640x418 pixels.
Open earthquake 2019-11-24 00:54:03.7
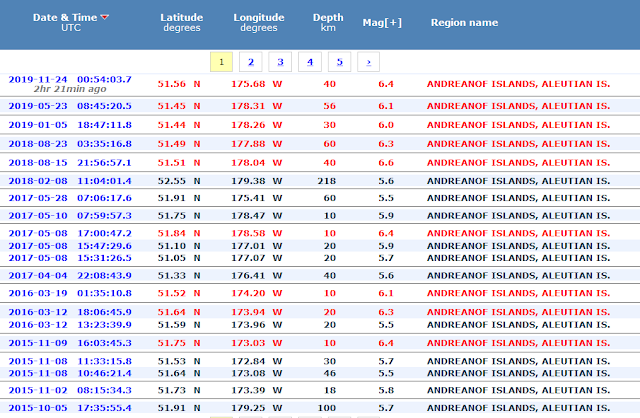click(70, 79)
